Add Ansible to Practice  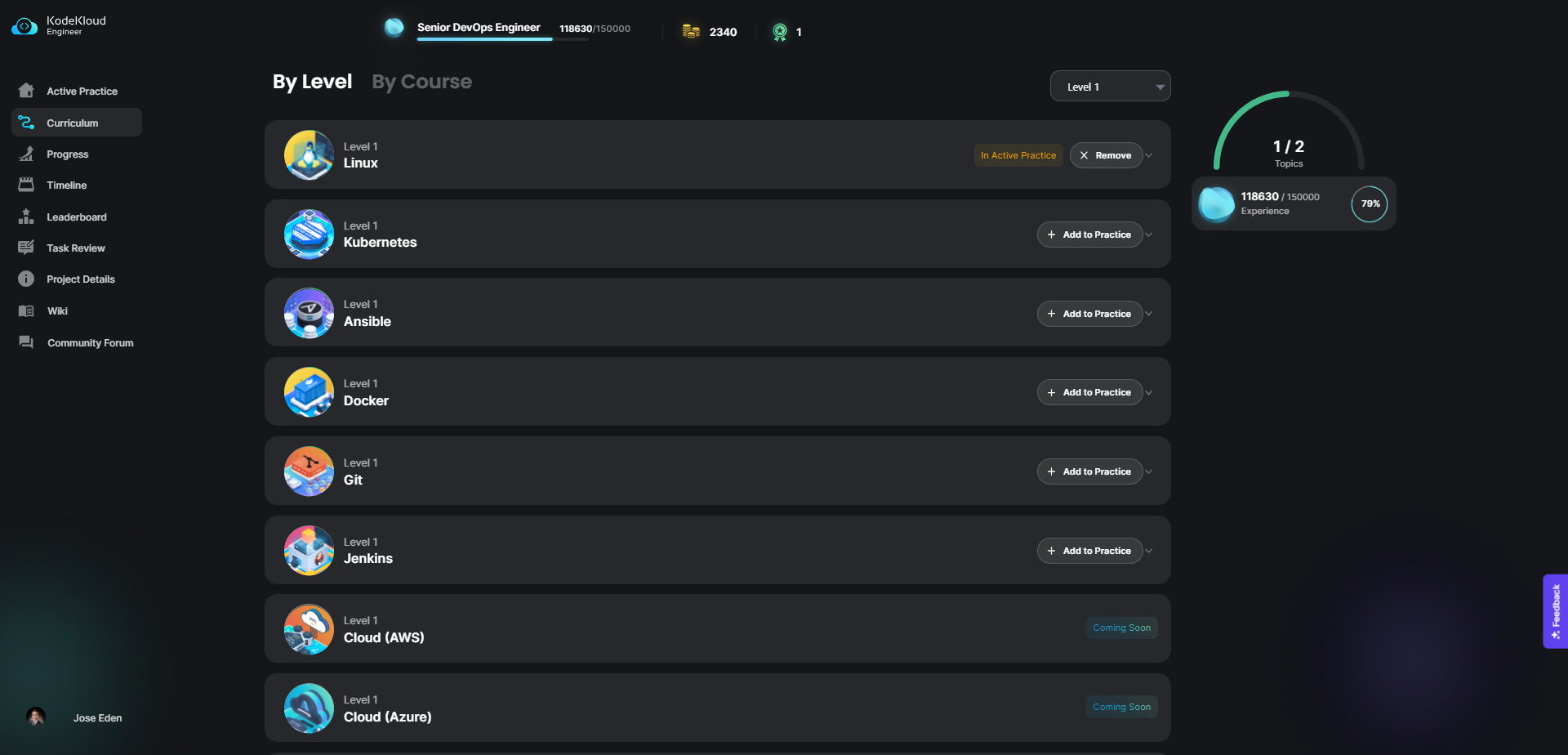(1089, 314)
